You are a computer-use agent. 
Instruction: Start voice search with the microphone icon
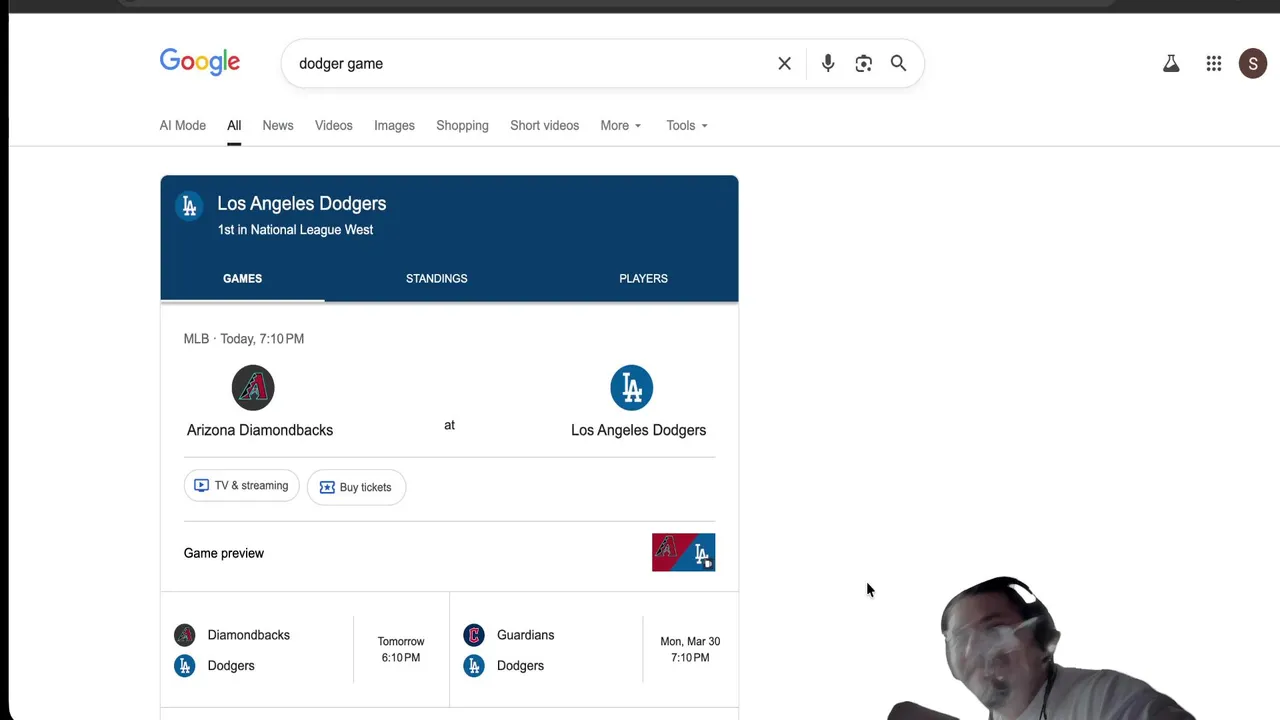(828, 64)
